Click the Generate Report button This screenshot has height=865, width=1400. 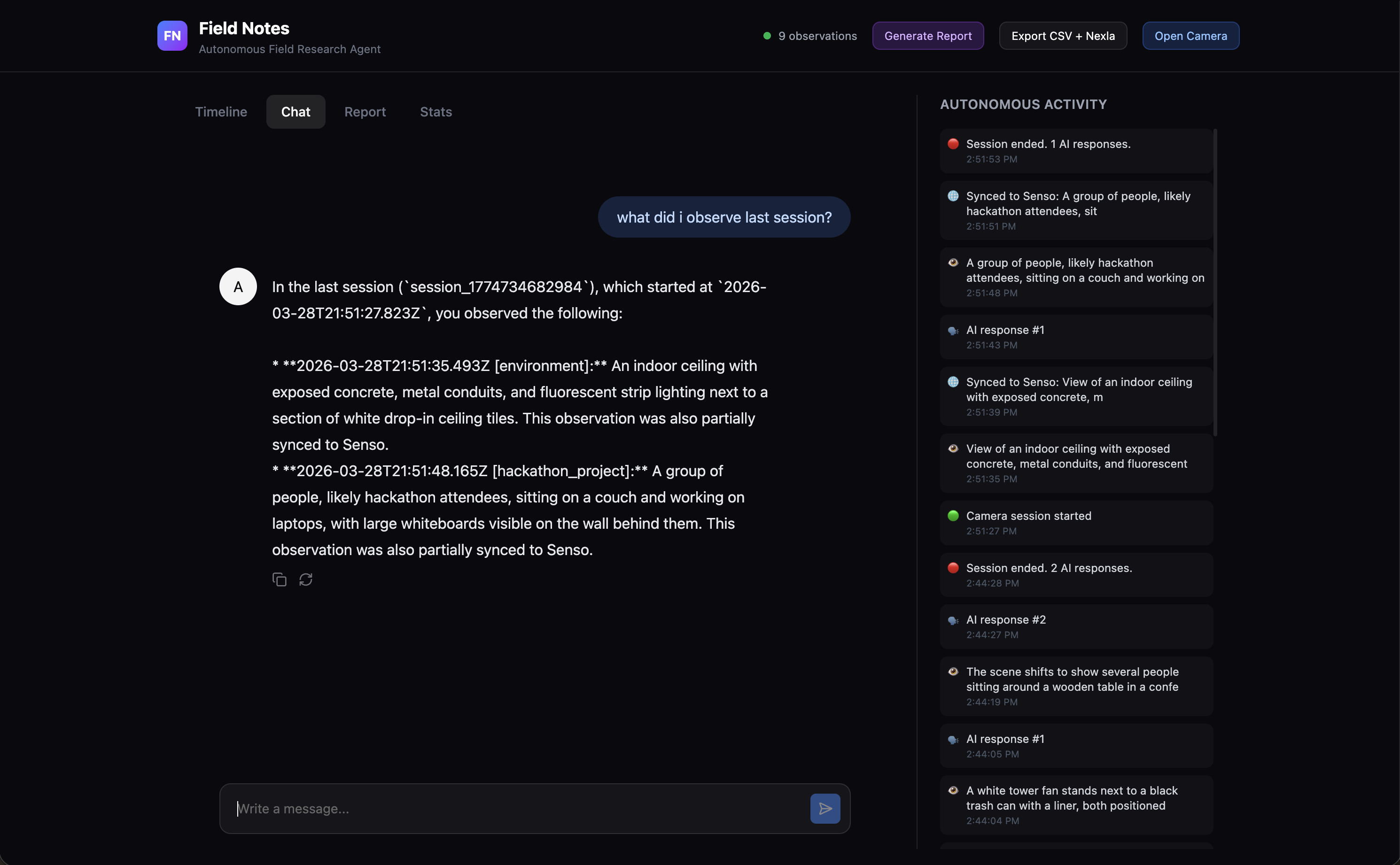(x=928, y=36)
